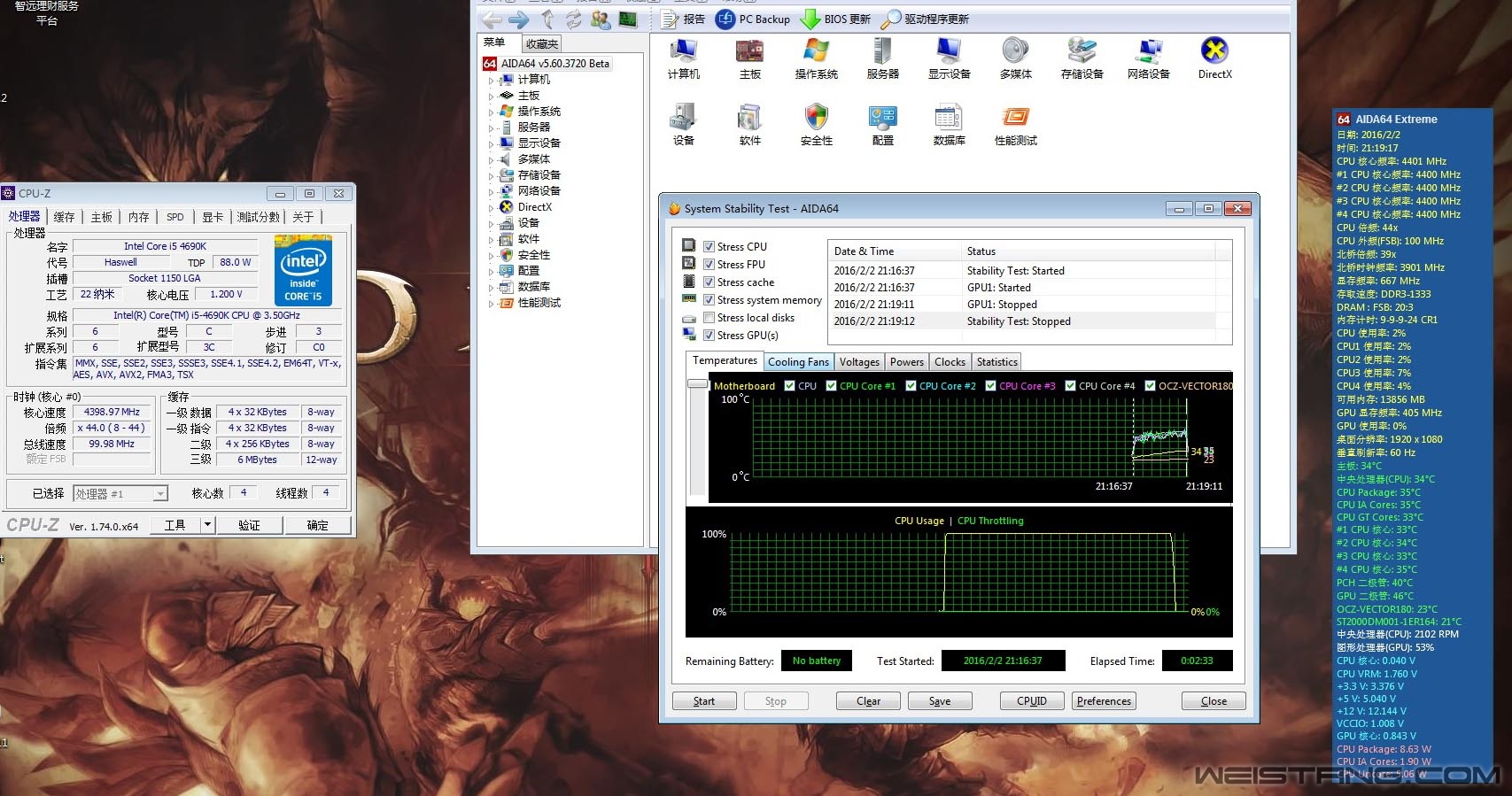Click the refresh icon in AIDA64 toolbar
The height and width of the screenshot is (796, 1512).
[x=574, y=19]
